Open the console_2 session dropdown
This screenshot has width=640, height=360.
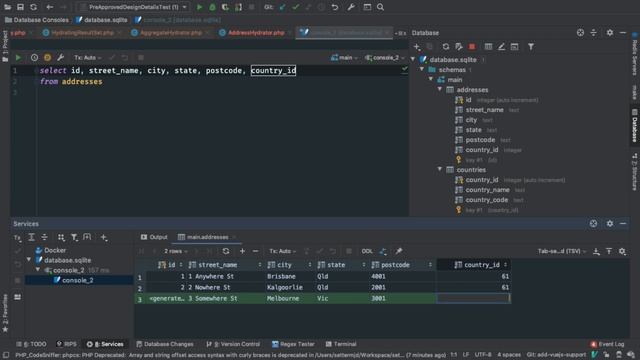click(384, 58)
